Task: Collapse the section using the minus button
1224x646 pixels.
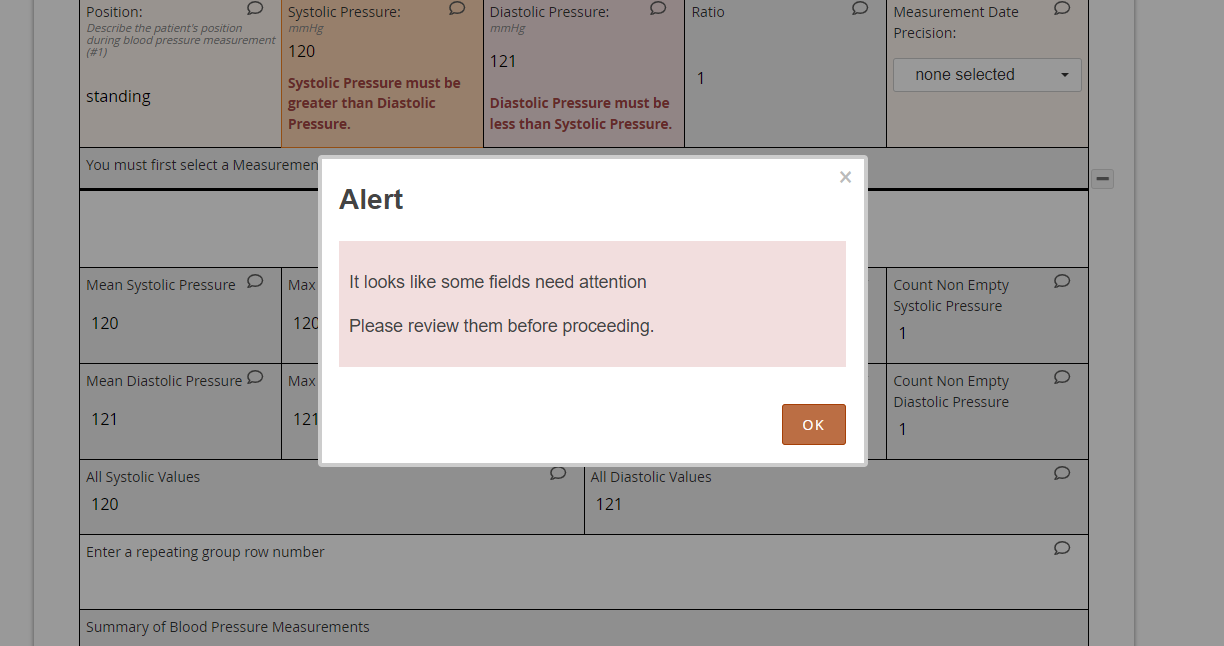Action: click(x=1102, y=178)
